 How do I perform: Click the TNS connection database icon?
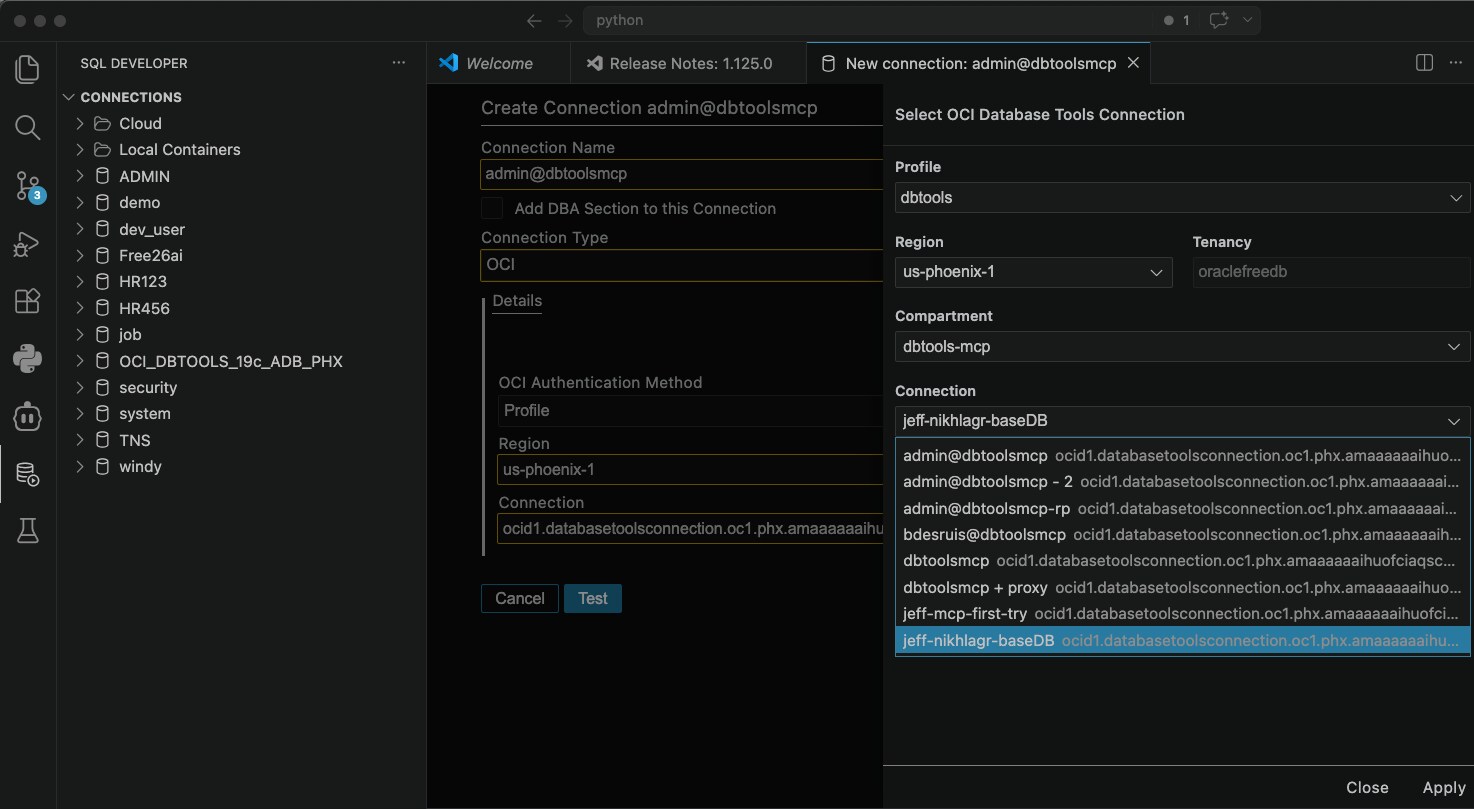click(102, 440)
